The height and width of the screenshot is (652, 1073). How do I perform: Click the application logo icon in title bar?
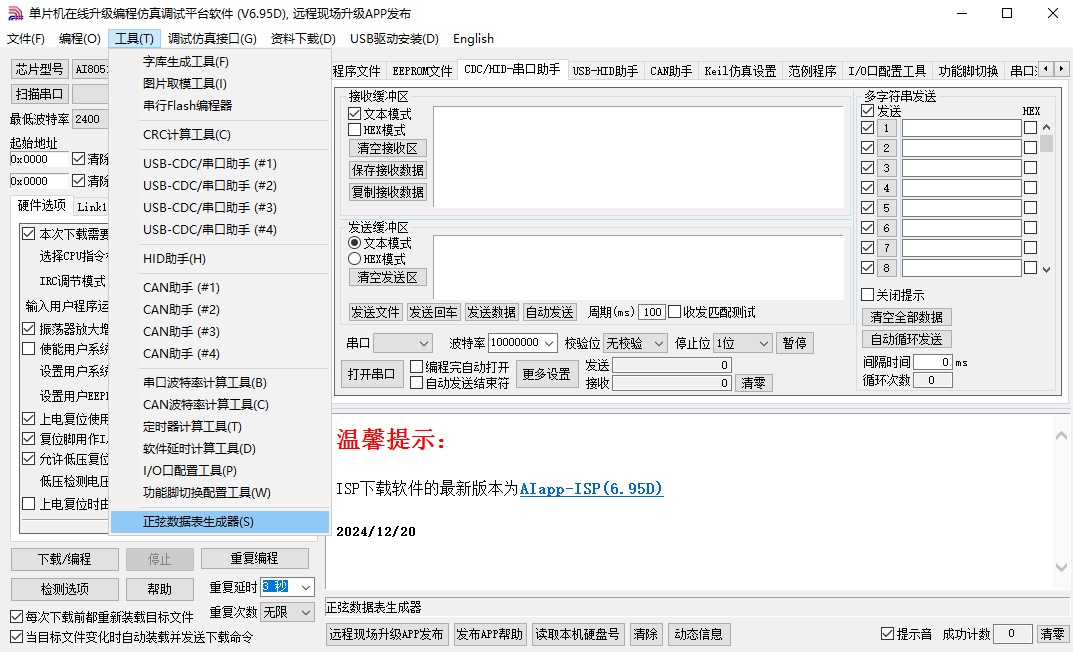tap(14, 13)
